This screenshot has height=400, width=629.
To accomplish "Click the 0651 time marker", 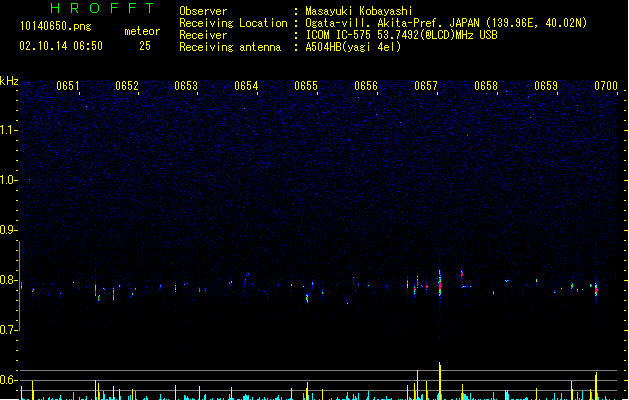I will (x=67, y=86).
